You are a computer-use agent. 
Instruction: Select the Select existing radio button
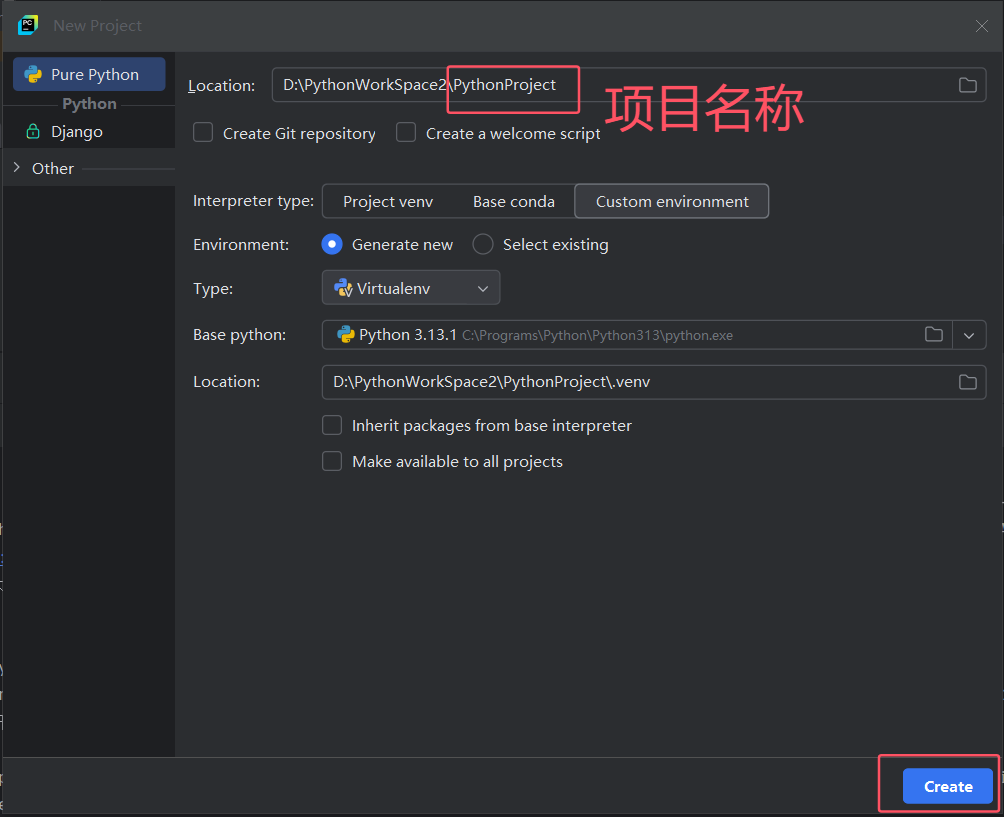pyautogui.click(x=483, y=245)
